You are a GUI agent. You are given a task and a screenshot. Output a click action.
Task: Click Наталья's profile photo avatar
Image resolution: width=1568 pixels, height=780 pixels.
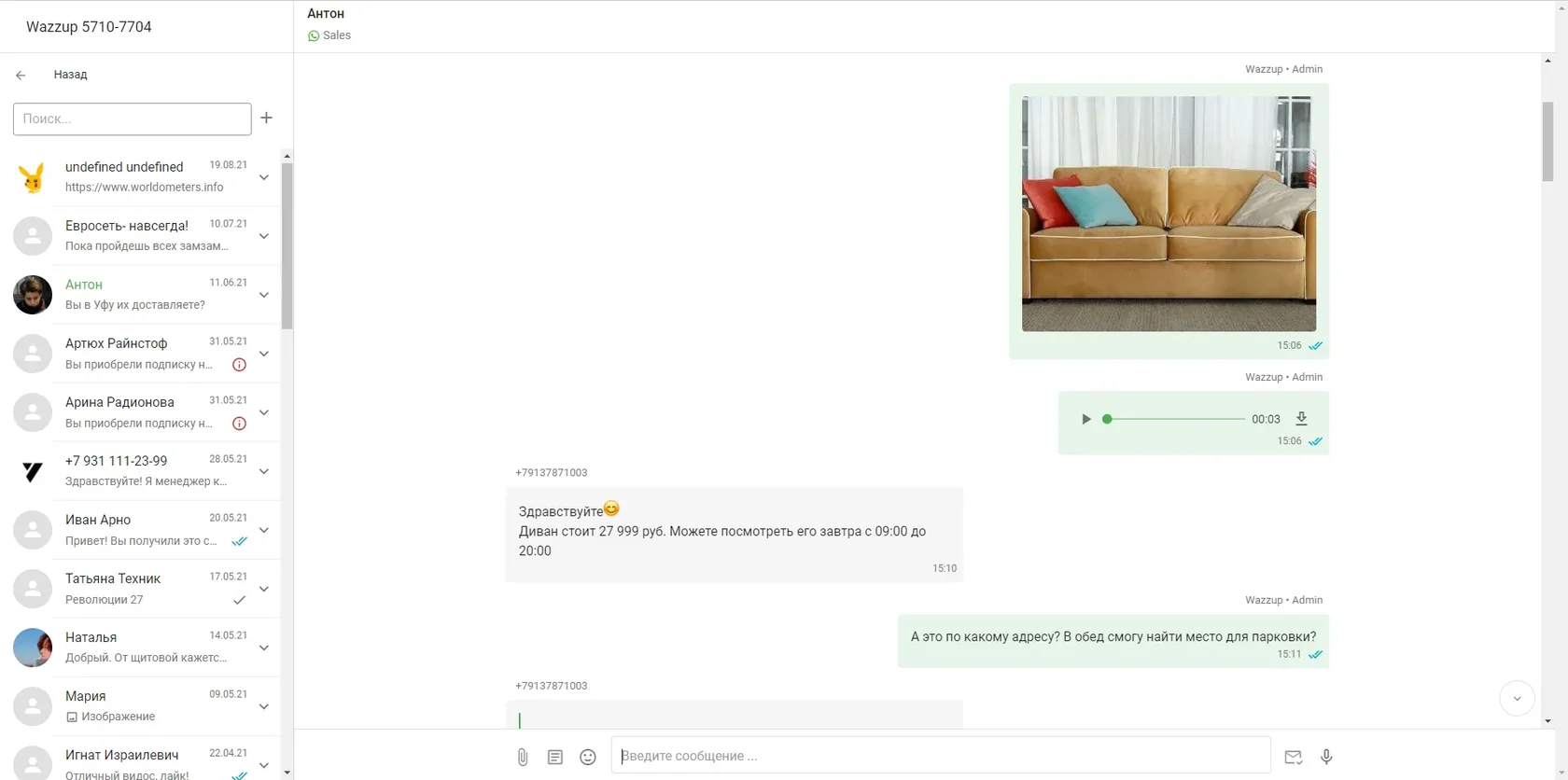pyautogui.click(x=33, y=648)
